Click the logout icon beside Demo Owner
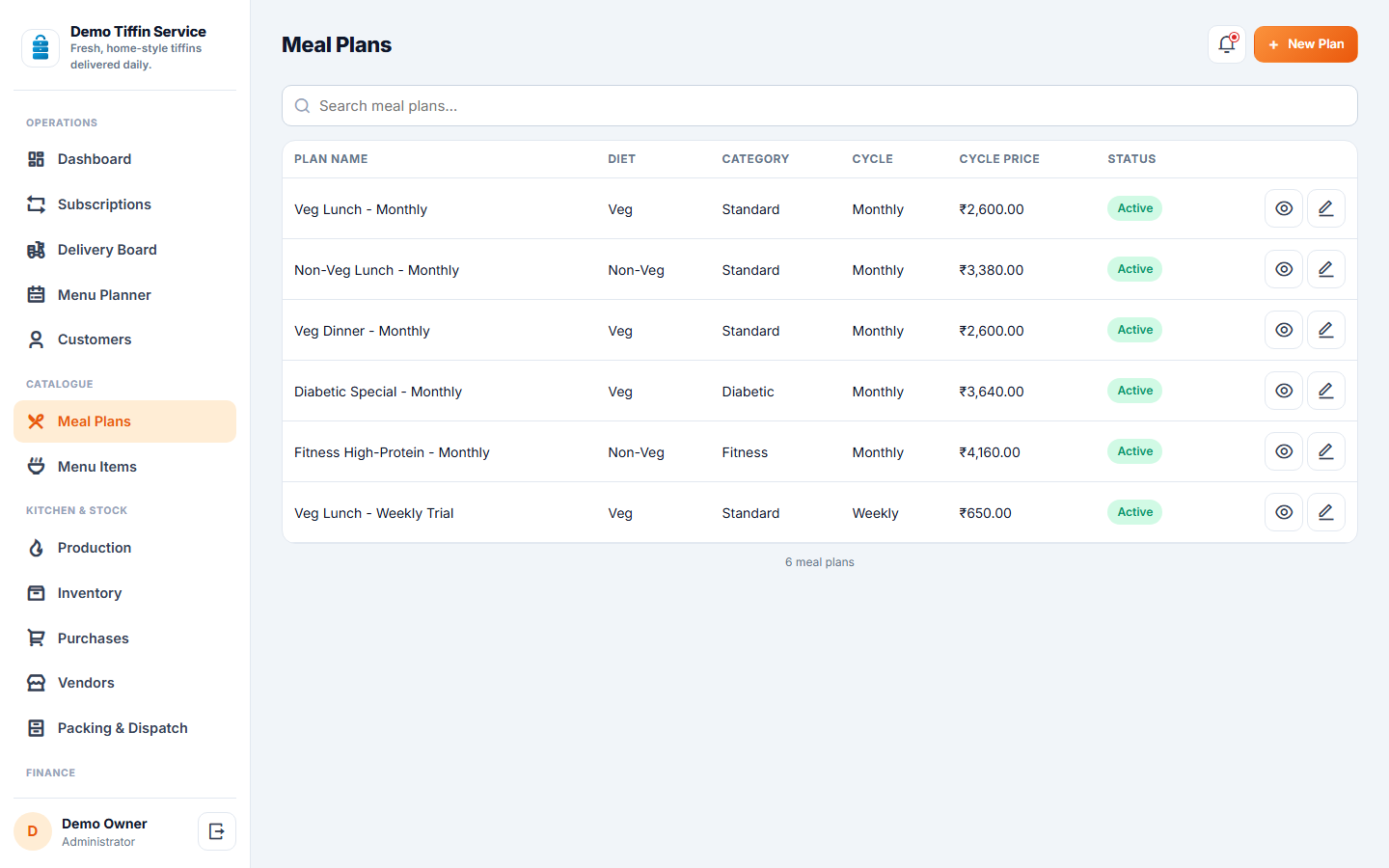The height and width of the screenshot is (868, 1389). click(x=217, y=831)
